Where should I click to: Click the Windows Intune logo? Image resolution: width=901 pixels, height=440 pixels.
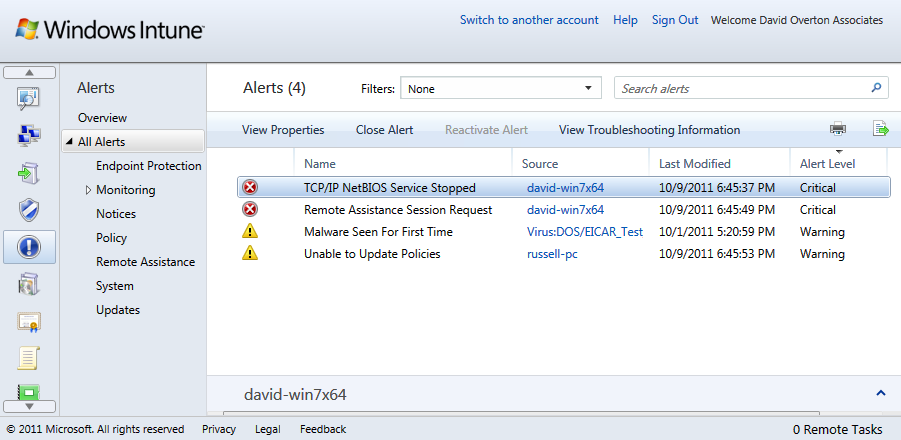click(109, 29)
